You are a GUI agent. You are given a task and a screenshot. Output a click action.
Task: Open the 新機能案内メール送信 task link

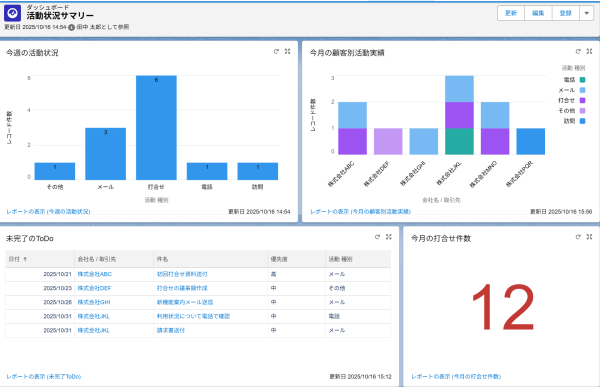(185, 302)
